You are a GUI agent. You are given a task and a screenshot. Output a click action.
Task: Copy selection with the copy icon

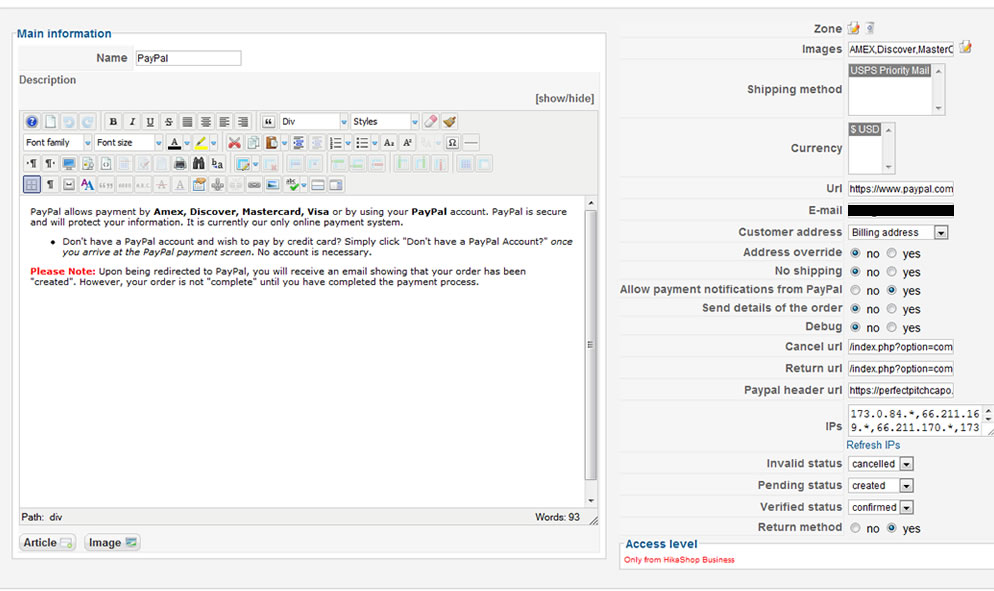(x=253, y=143)
